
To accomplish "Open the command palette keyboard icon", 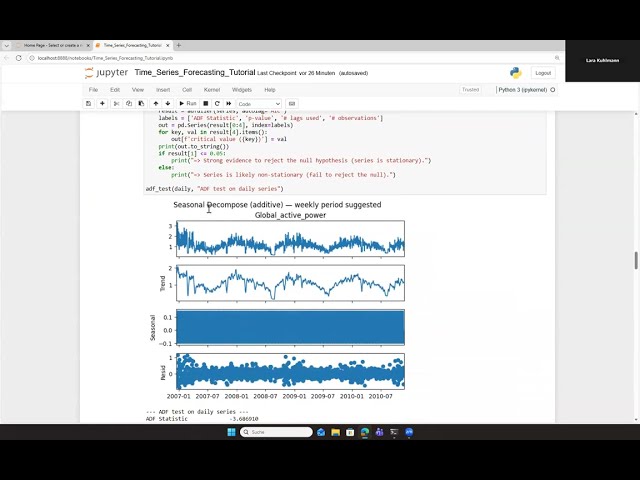I will point(291,104).
